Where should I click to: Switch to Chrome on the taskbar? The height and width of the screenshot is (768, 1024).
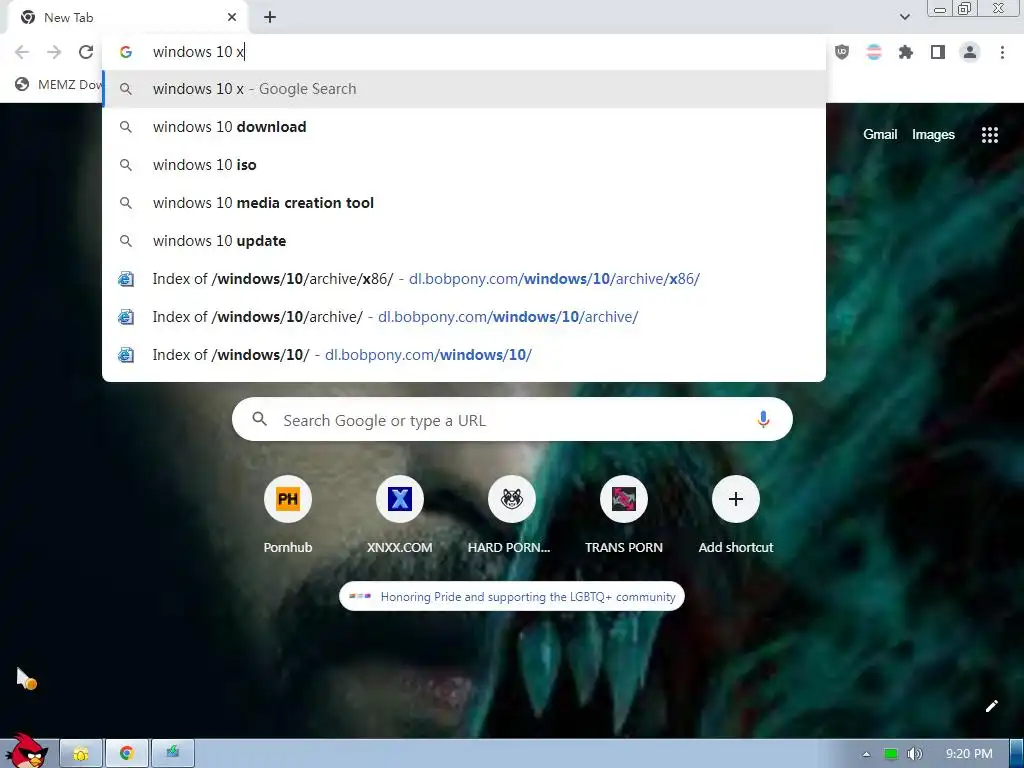(127, 754)
